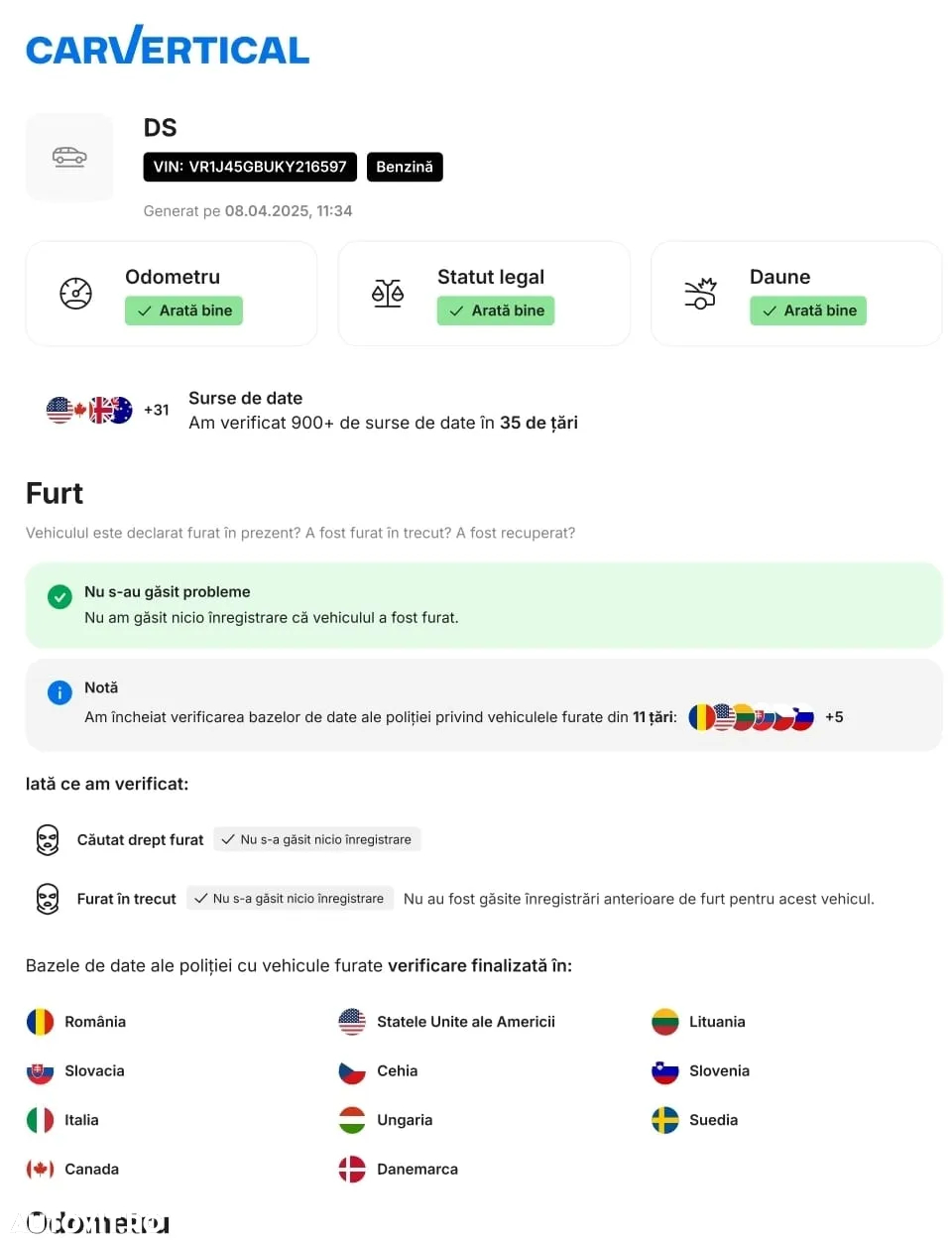Click the blue info icon next to Notă

coord(59,692)
